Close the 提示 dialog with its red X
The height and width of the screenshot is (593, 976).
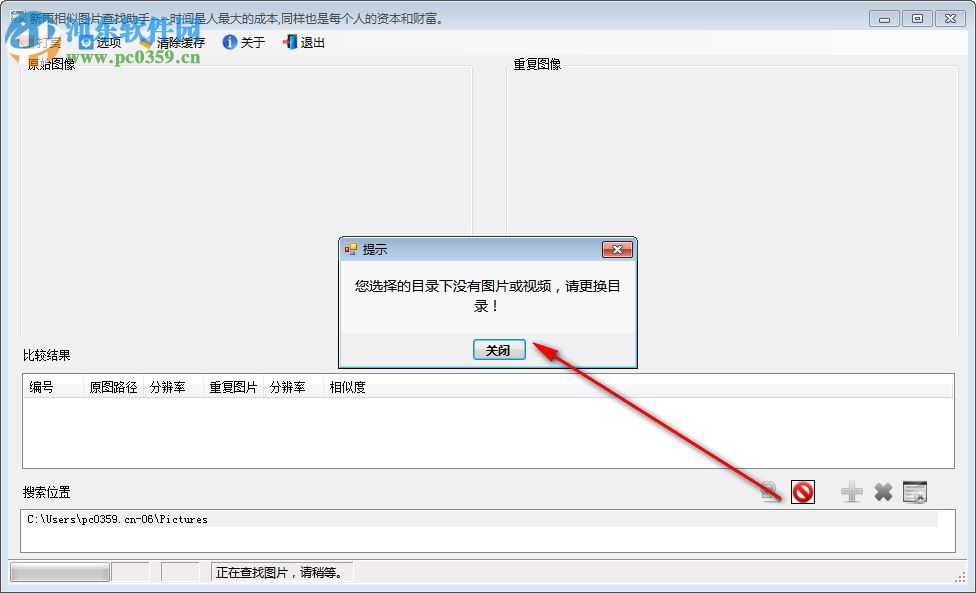point(617,249)
